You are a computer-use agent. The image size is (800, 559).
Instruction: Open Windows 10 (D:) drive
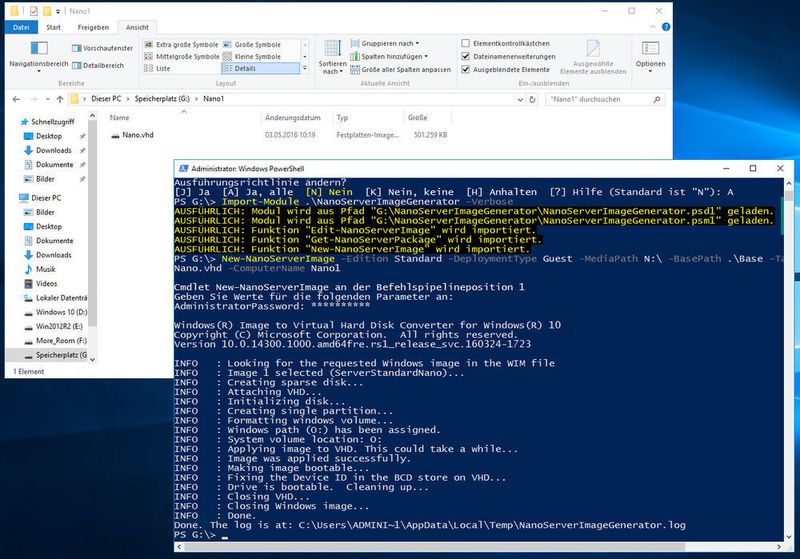[x=56, y=312]
